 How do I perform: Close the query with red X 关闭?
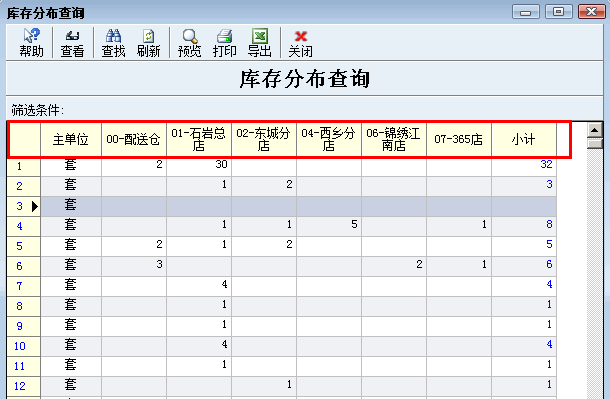300,43
